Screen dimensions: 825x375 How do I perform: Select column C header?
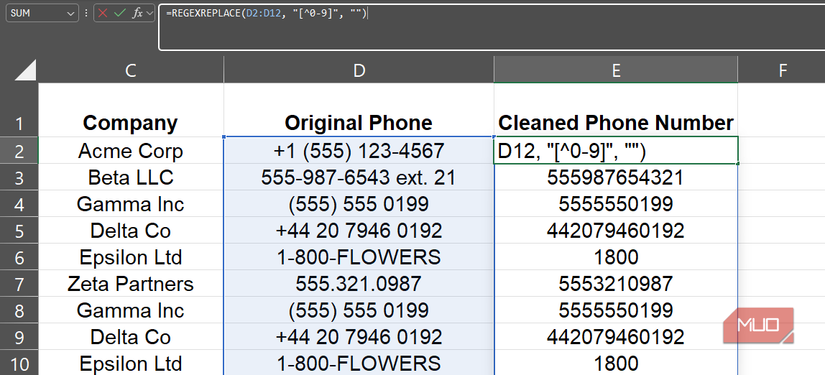click(131, 69)
